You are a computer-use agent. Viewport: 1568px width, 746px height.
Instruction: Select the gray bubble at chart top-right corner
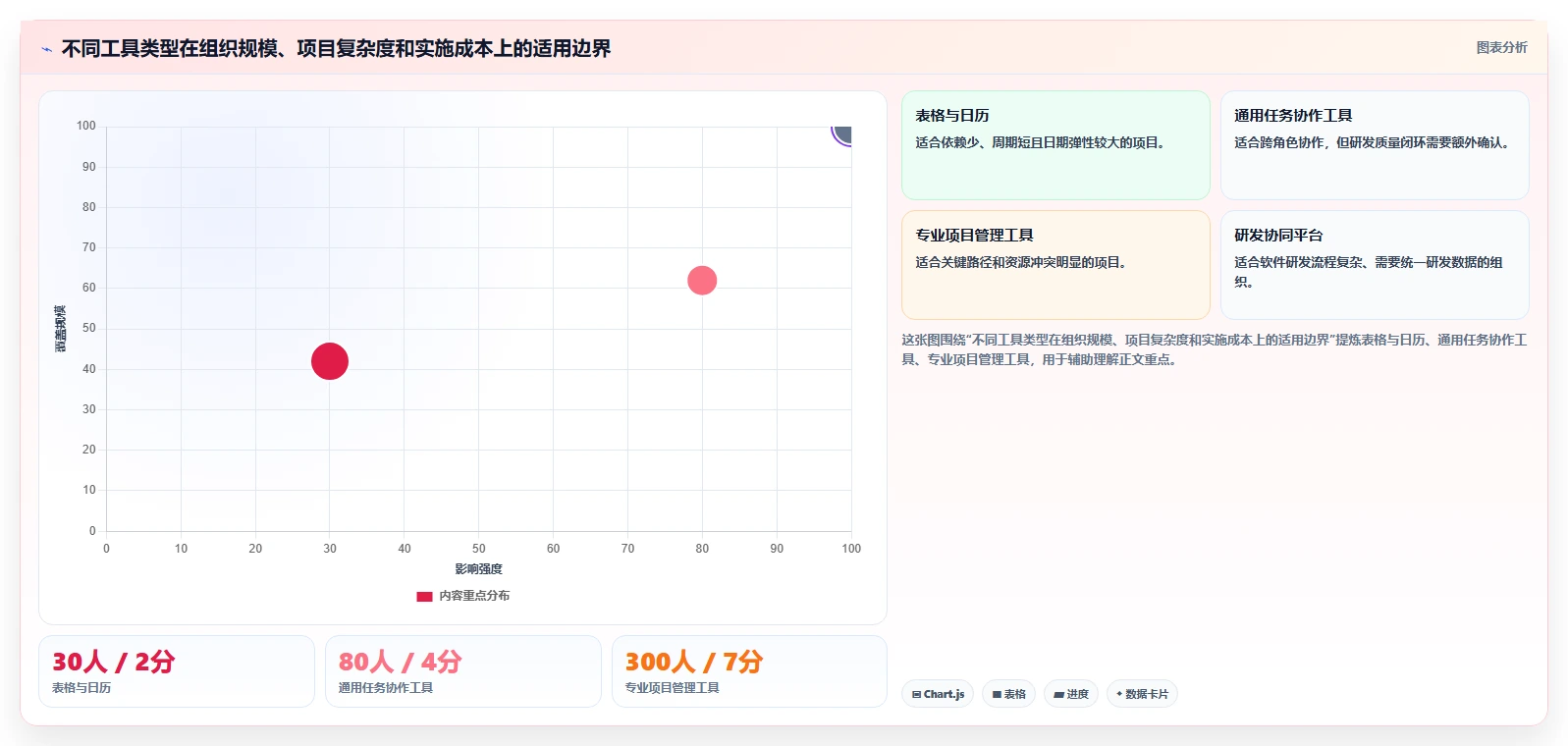click(842, 134)
